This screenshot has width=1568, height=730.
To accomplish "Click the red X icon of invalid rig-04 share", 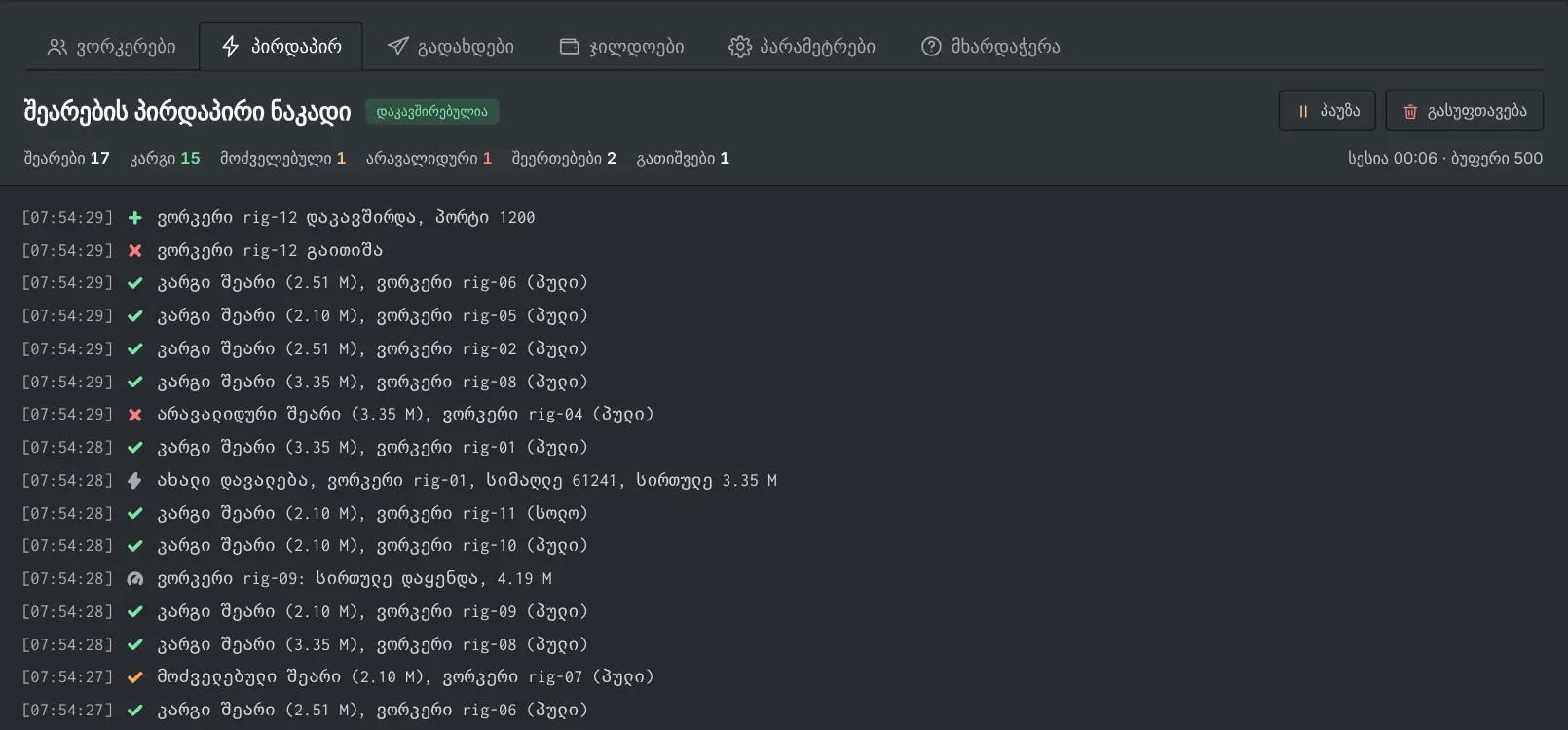I will 135,415.
